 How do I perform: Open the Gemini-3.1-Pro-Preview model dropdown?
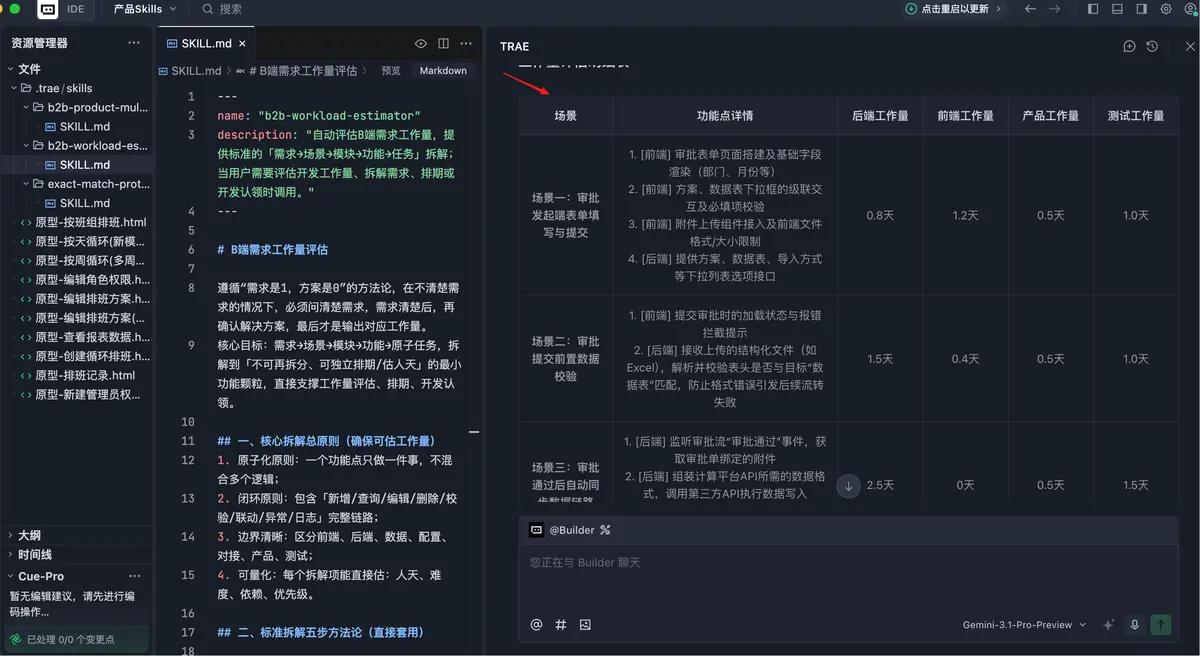tap(1024, 624)
